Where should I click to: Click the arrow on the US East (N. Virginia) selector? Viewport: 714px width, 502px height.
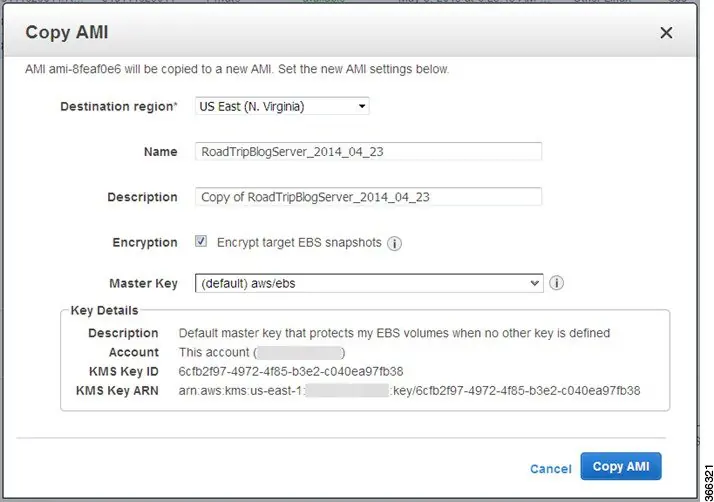(x=362, y=107)
